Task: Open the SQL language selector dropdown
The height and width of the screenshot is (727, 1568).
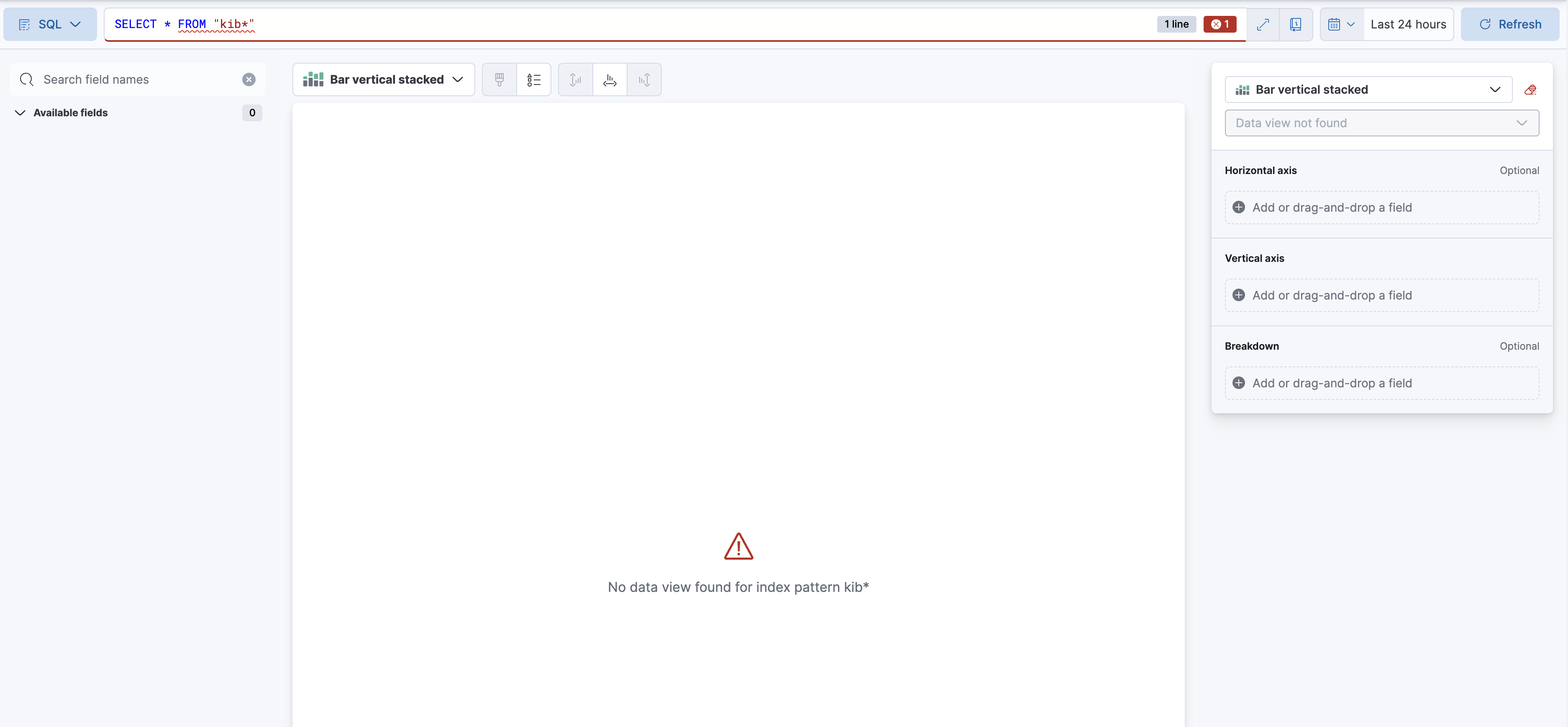Action: 49,24
